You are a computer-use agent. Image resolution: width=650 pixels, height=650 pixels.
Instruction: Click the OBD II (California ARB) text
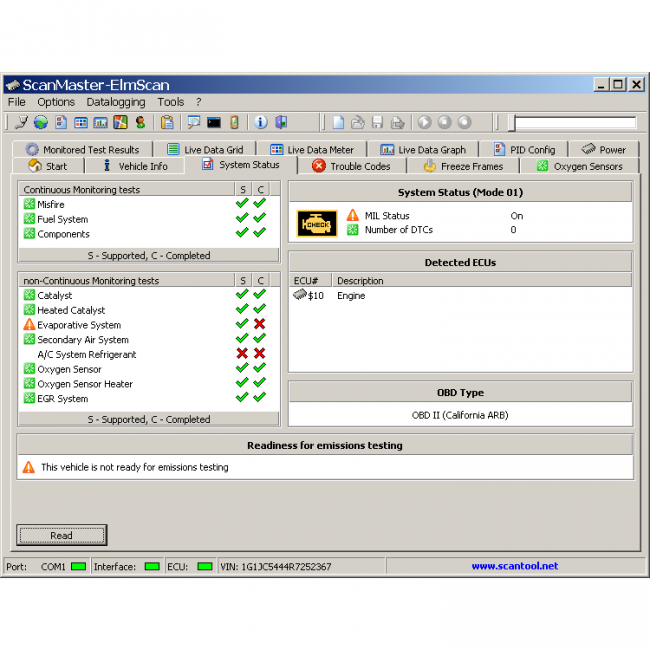point(460,415)
